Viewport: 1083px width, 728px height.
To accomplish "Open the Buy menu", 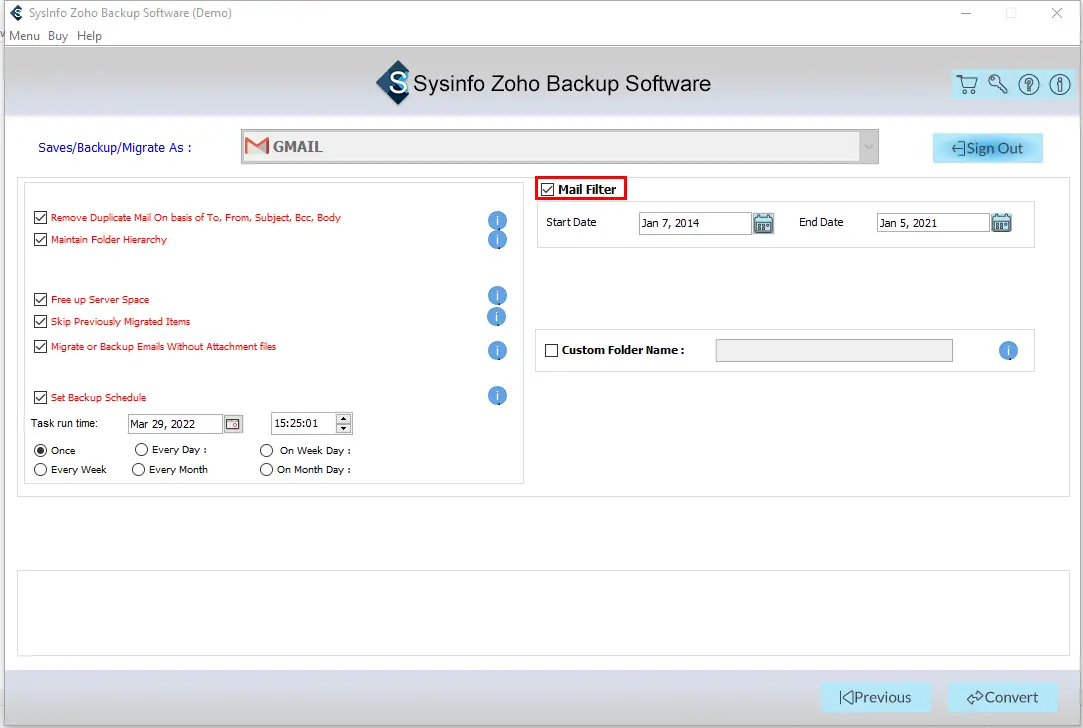I will (58, 36).
